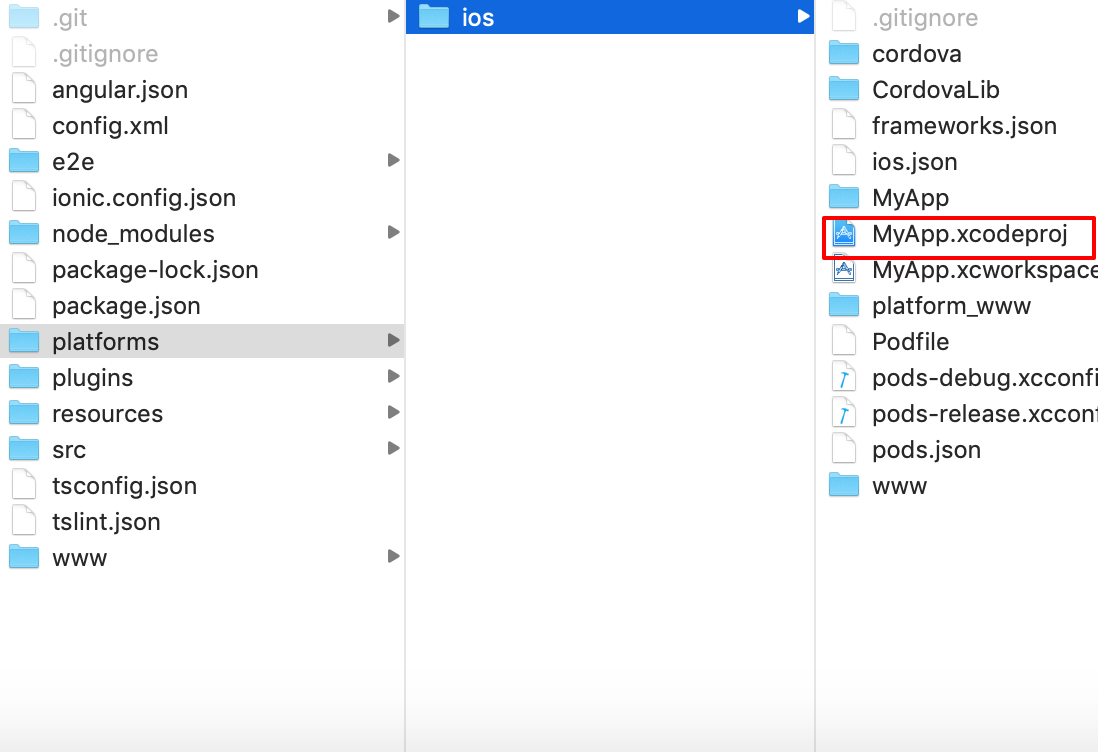
Task: Click the angular.json file icon
Action: [x=24, y=90]
